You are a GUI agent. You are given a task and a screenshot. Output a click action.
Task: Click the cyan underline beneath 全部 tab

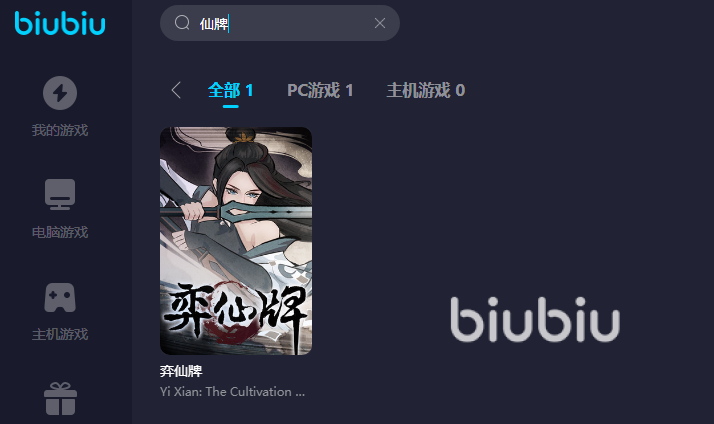[230, 107]
